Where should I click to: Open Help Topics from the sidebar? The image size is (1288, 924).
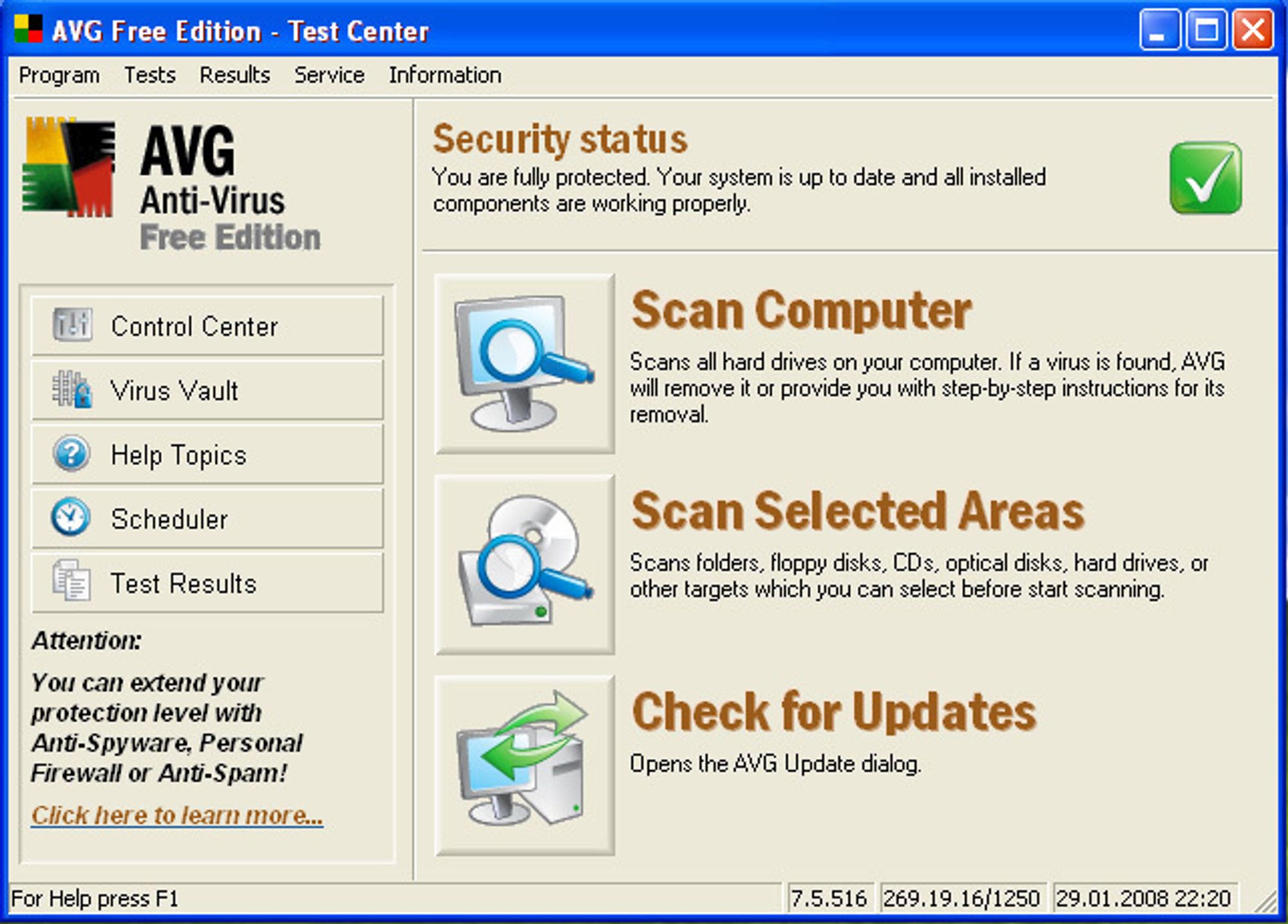click(x=207, y=455)
